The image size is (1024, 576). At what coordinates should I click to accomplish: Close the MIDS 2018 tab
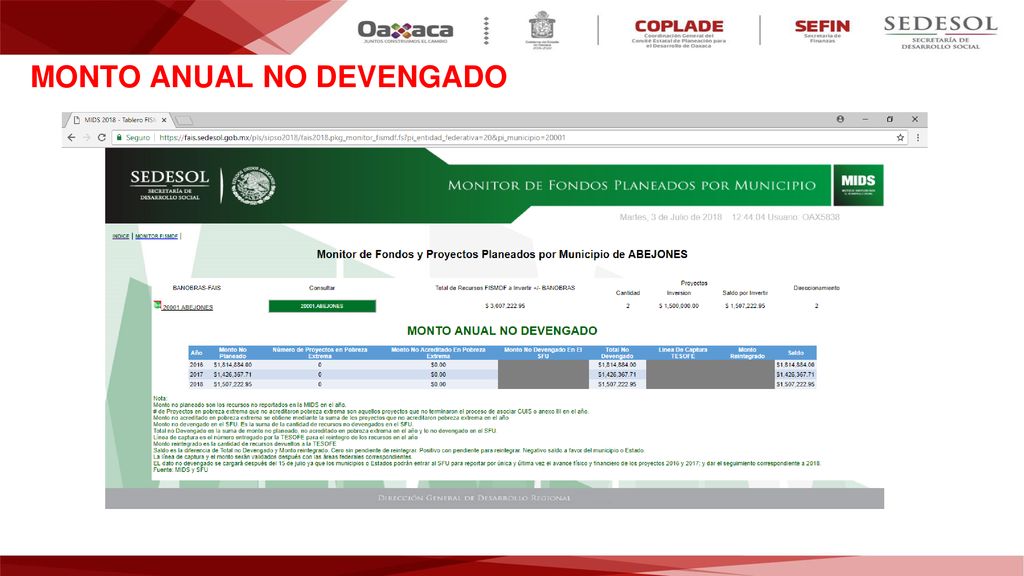[164, 120]
